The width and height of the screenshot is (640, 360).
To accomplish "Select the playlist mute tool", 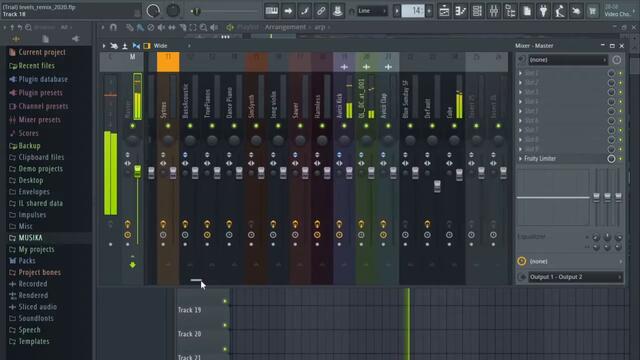I will tap(161, 27).
